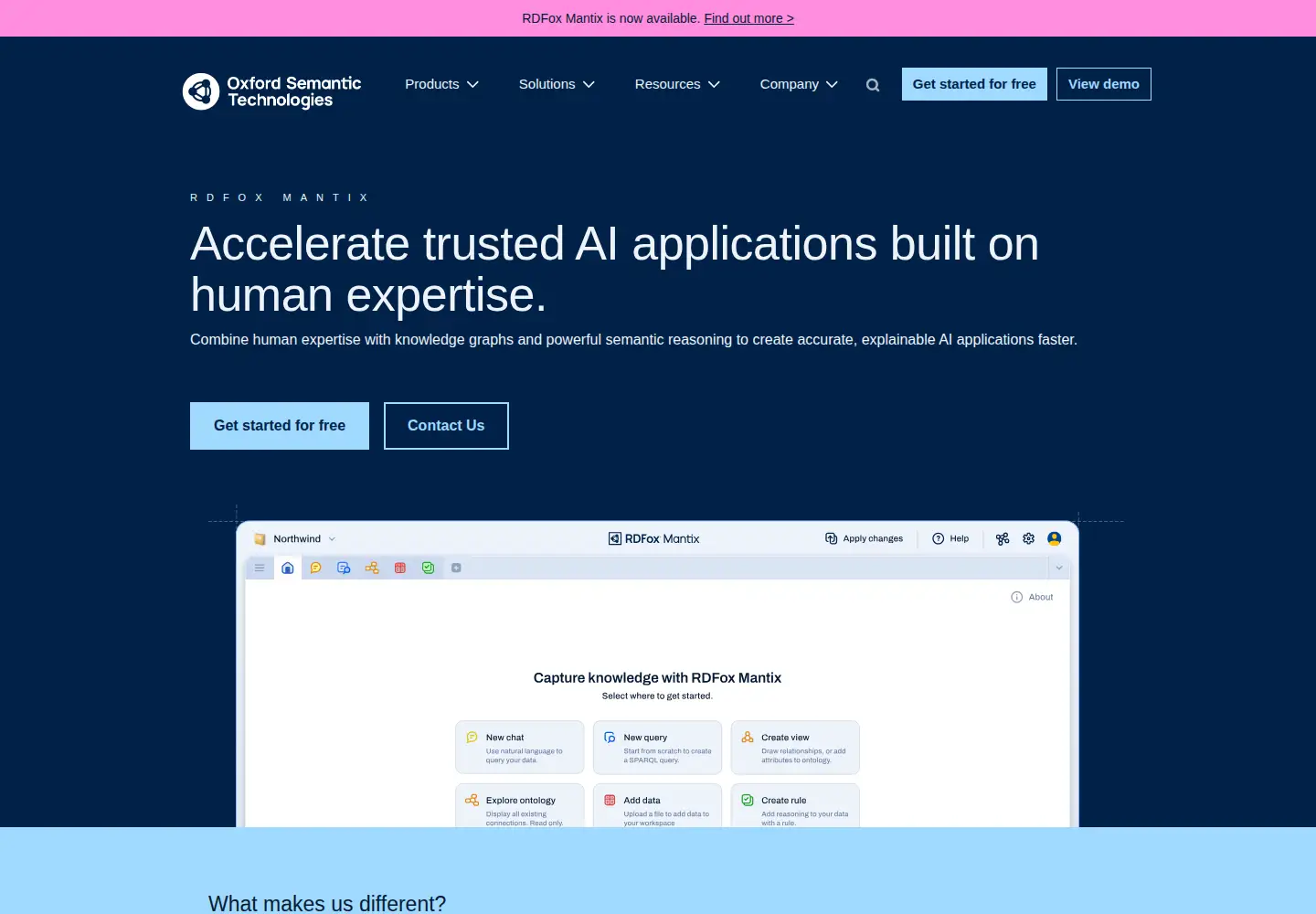The height and width of the screenshot is (914, 1316).
Task: Click the graph nodes icon beside settings gear
Action: (x=1003, y=538)
